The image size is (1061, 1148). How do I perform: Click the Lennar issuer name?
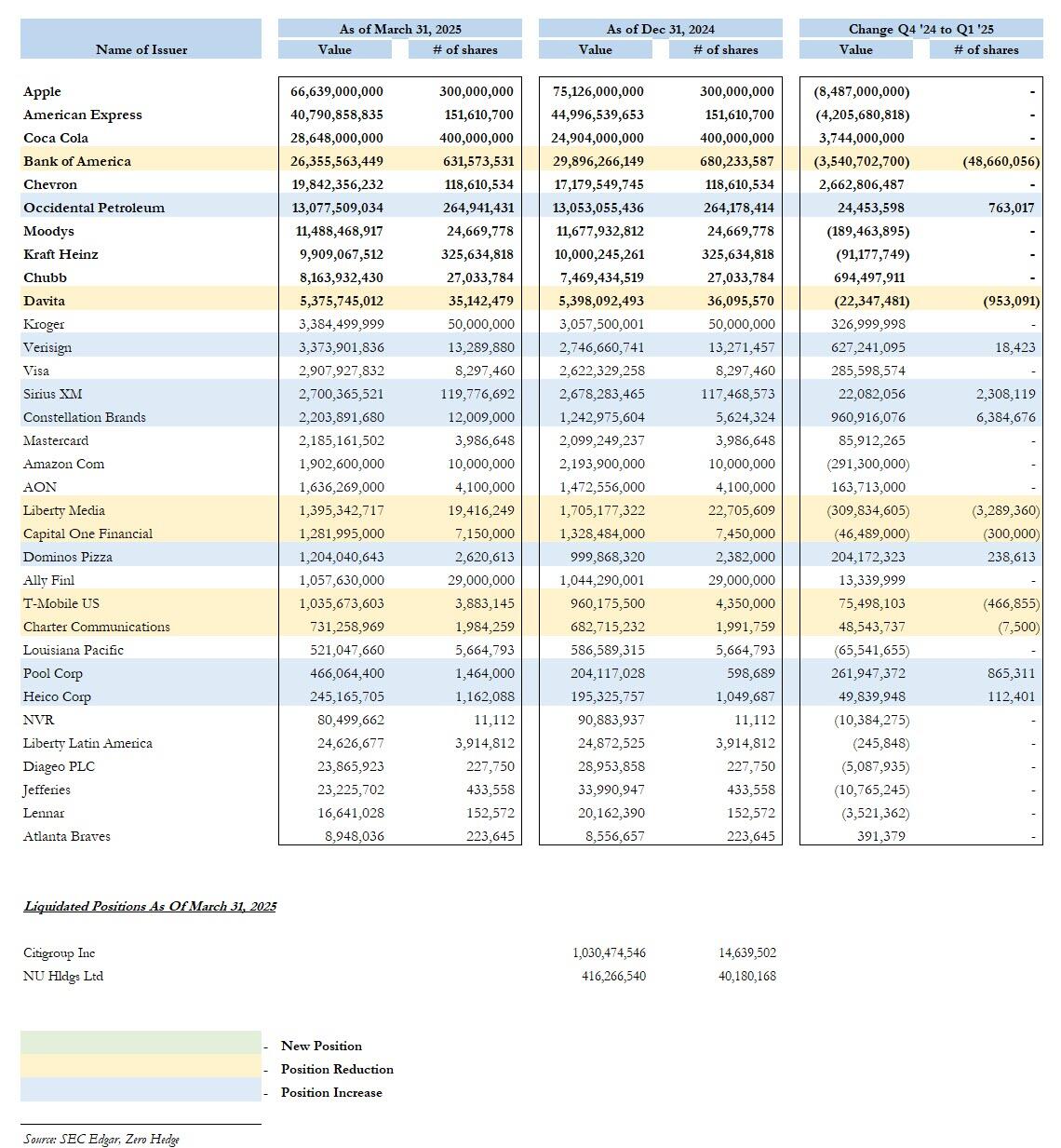coord(44,813)
